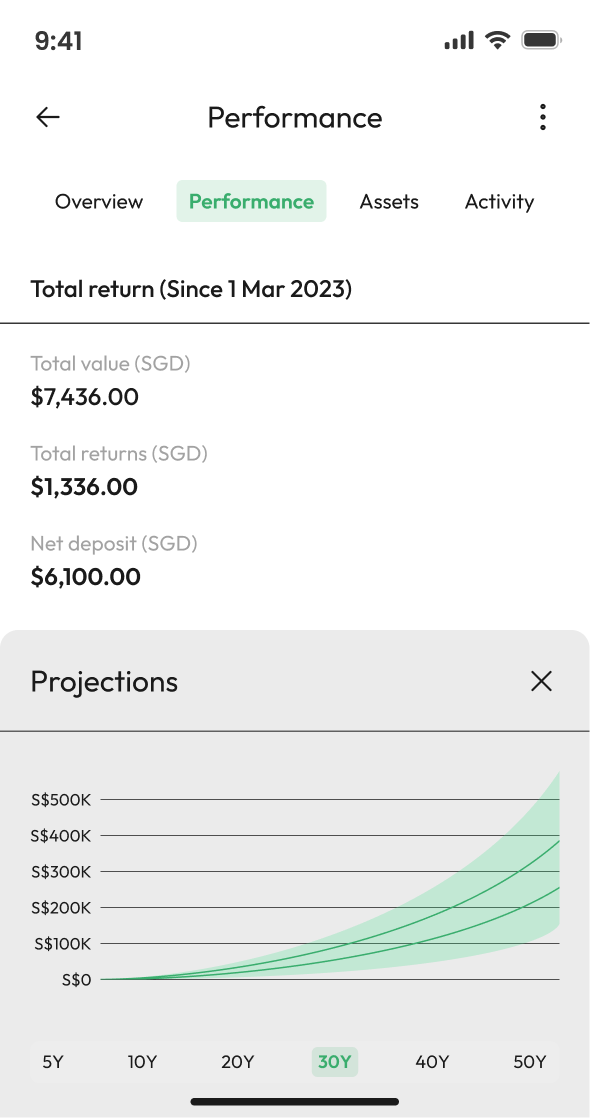Image resolution: width=590 pixels, height=1118 pixels.
Task: Pick the 20Y projection range
Action: tap(238, 1062)
